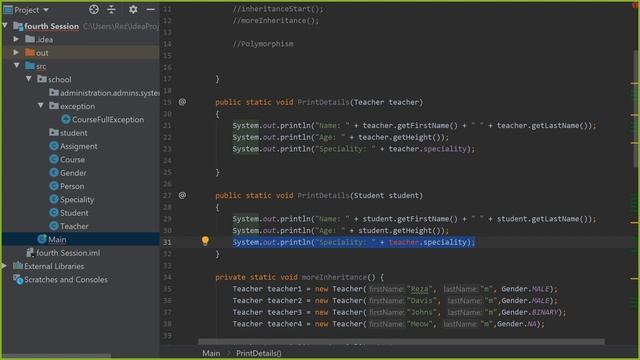Open the Course class icon

click(x=54, y=159)
